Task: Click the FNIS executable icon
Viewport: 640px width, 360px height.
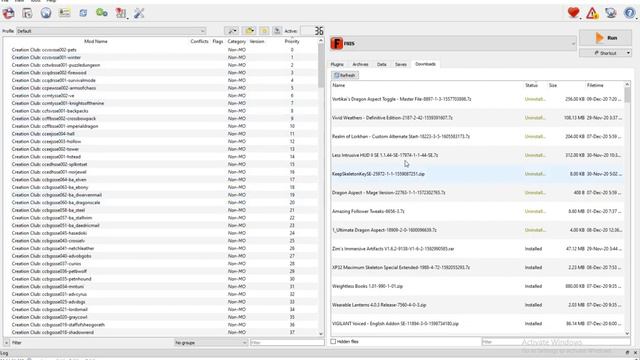Action: [337, 43]
